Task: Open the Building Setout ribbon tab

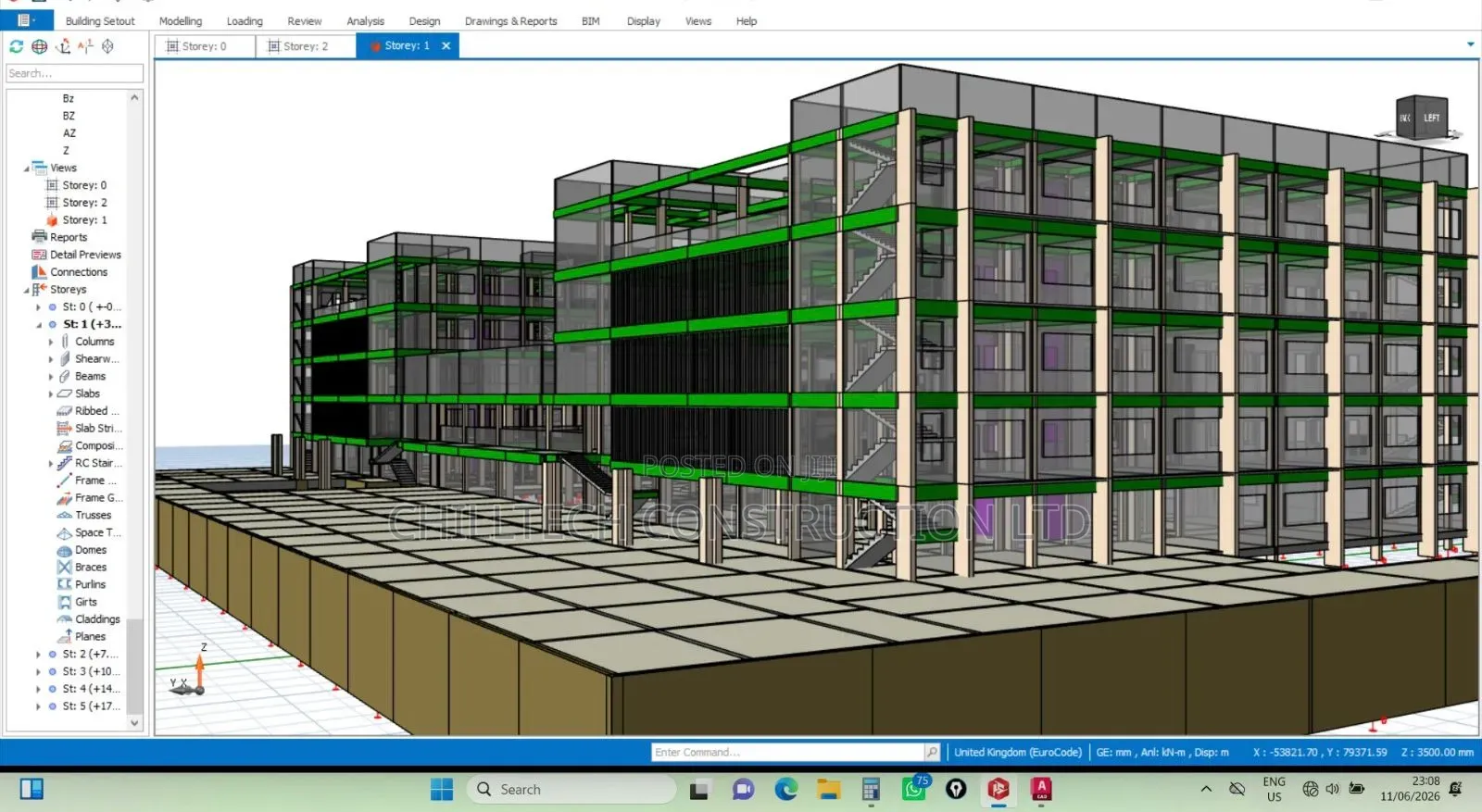Action: 100,21
